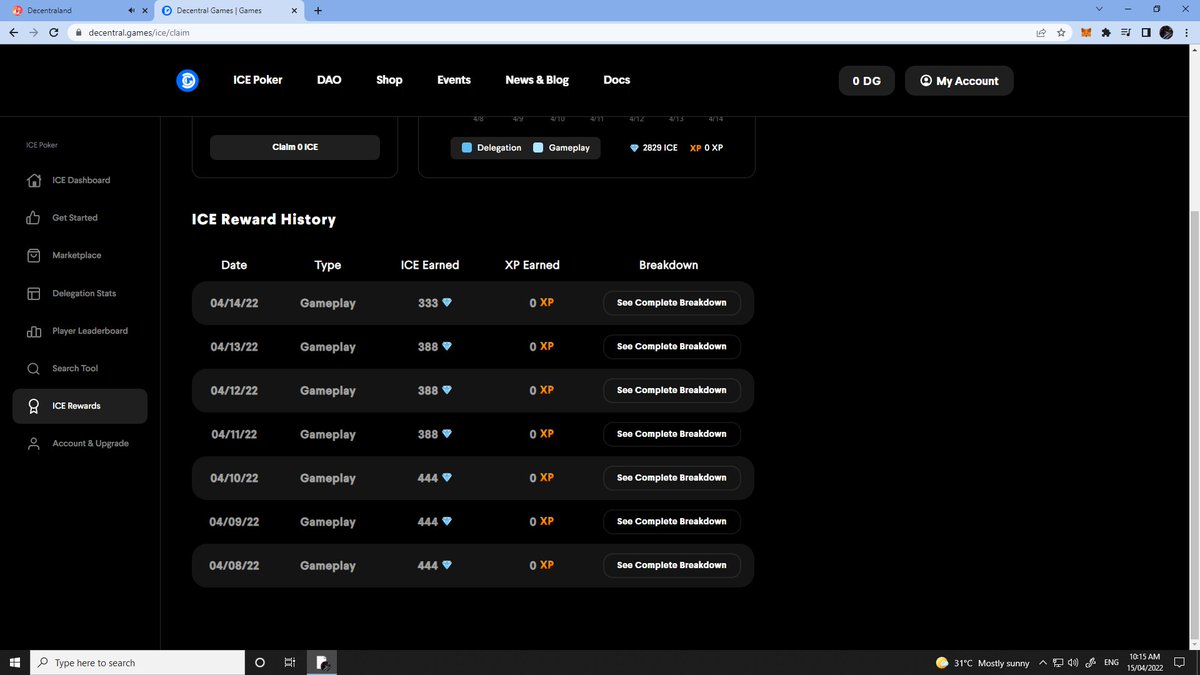Viewport: 1200px width, 675px height.
Task: Click the Claim 0 ICE button
Action: [295, 147]
